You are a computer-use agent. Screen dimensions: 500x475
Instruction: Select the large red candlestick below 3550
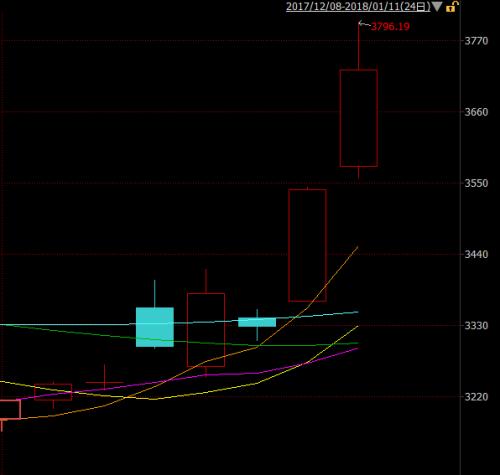coord(307,245)
